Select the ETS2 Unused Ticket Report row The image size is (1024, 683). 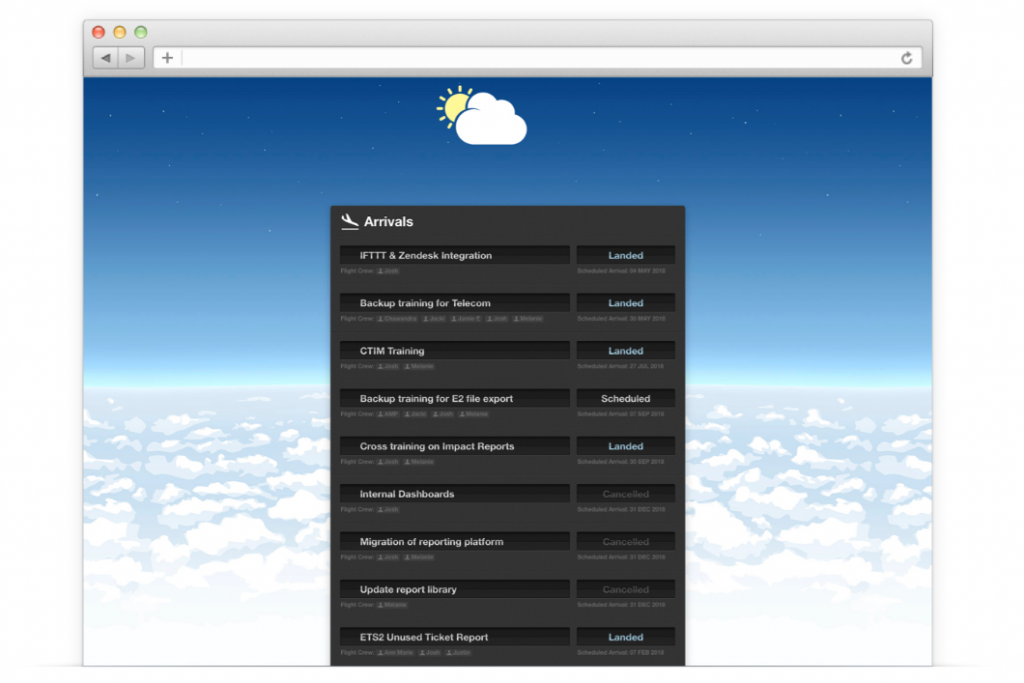pos(455,637)
